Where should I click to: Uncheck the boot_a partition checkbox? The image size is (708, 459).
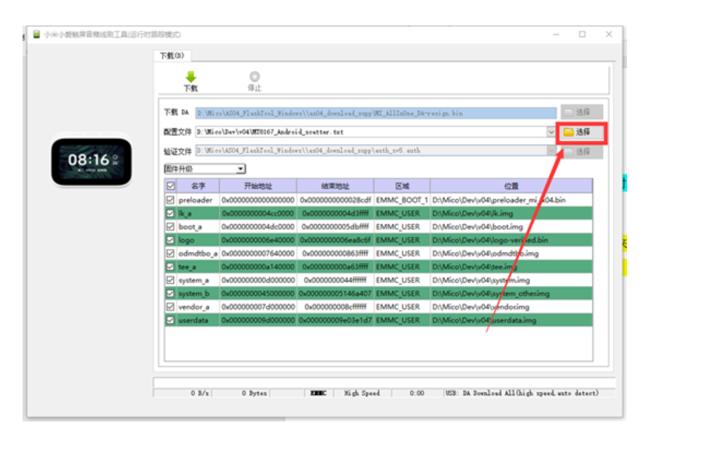click(170, 227)
